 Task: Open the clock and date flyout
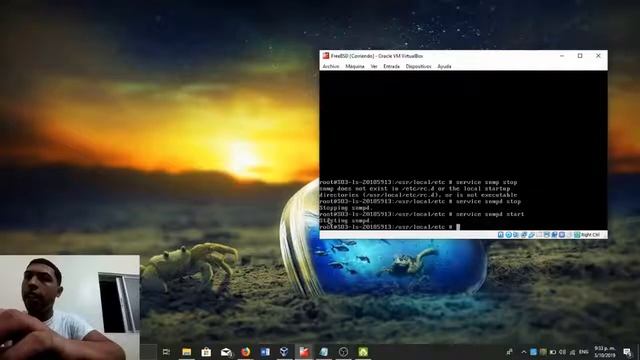[x=605, y=351]
